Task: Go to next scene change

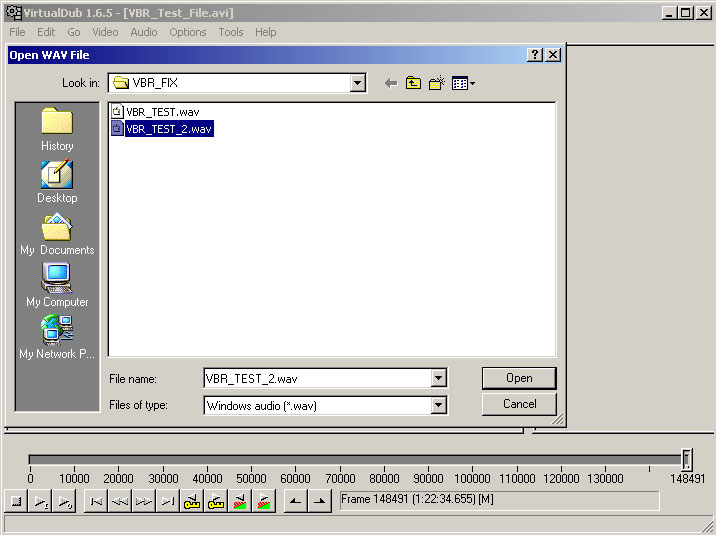Action: pos(264,501)
